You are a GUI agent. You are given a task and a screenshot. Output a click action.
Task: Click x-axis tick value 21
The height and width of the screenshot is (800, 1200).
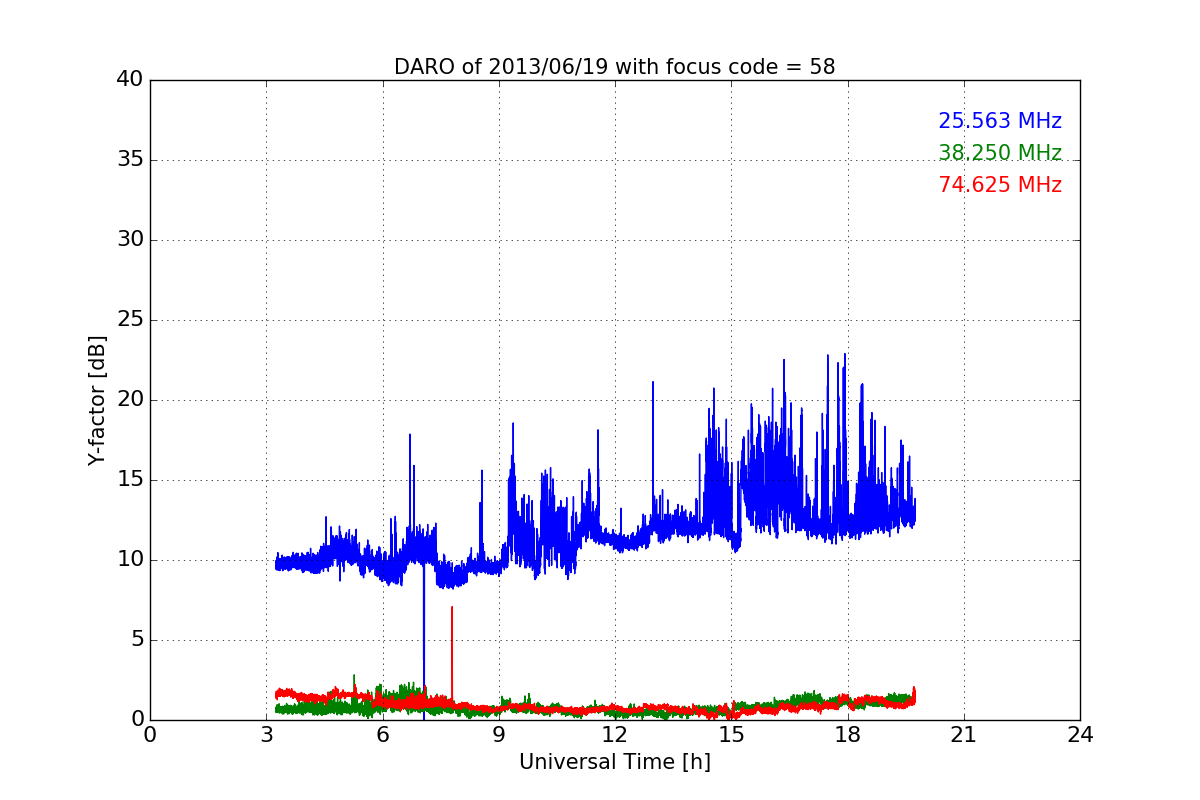pos(964,735)
